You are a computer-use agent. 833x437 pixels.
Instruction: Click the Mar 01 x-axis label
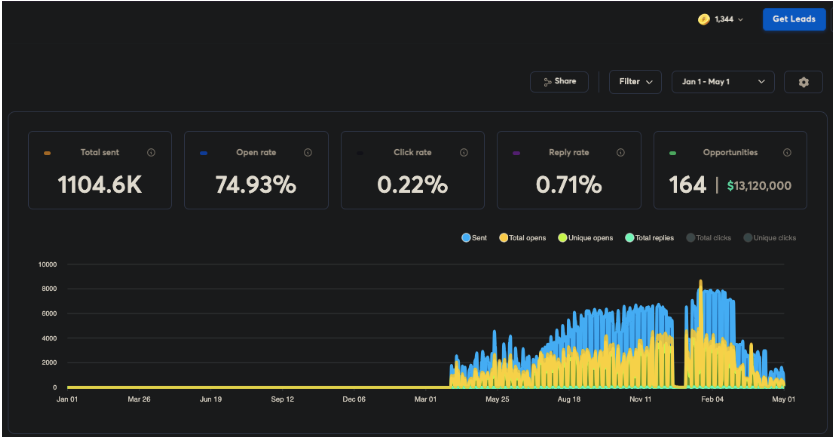tap(425, 399)
